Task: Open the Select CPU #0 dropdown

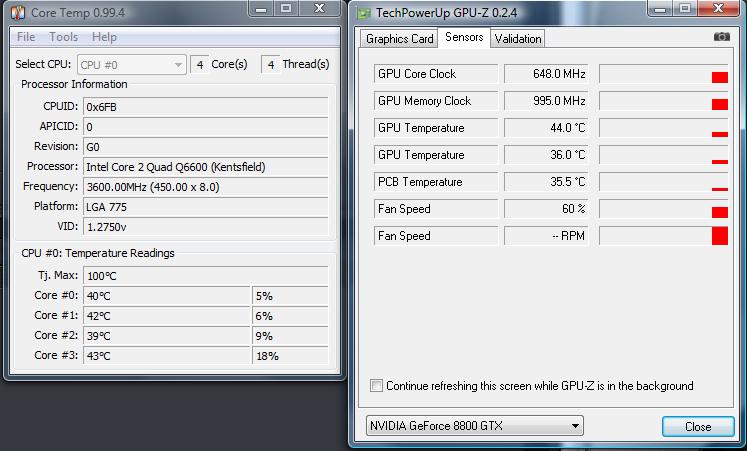Action: [131, 65]
